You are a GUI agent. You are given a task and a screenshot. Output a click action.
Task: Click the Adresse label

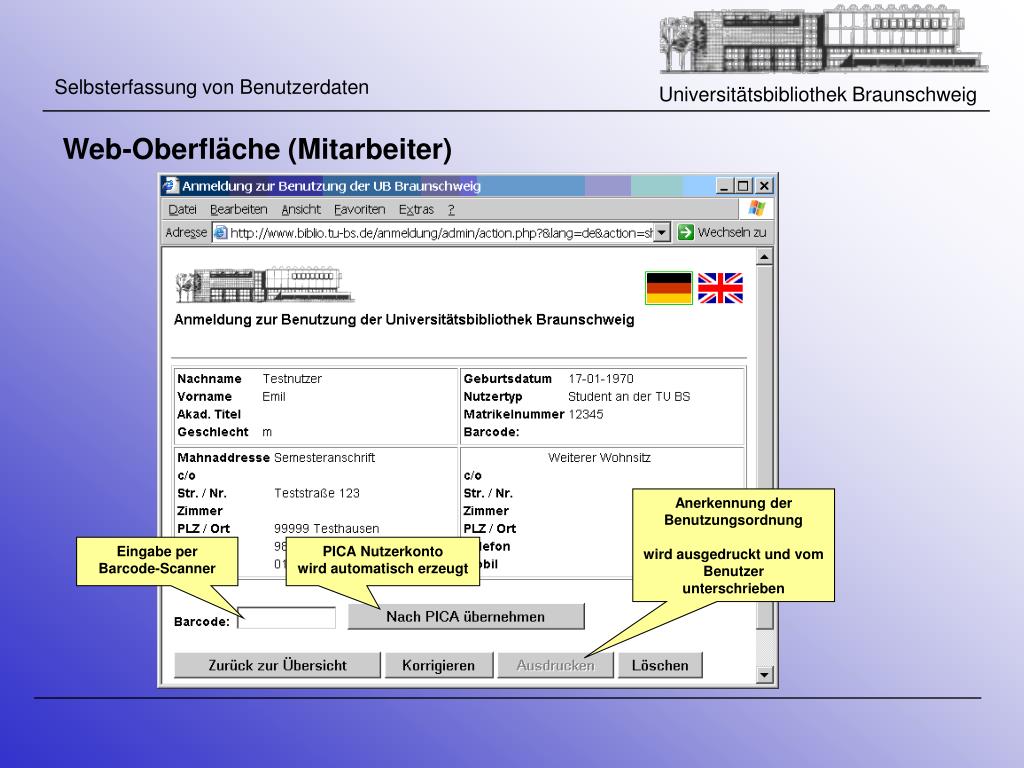point(186,232)
